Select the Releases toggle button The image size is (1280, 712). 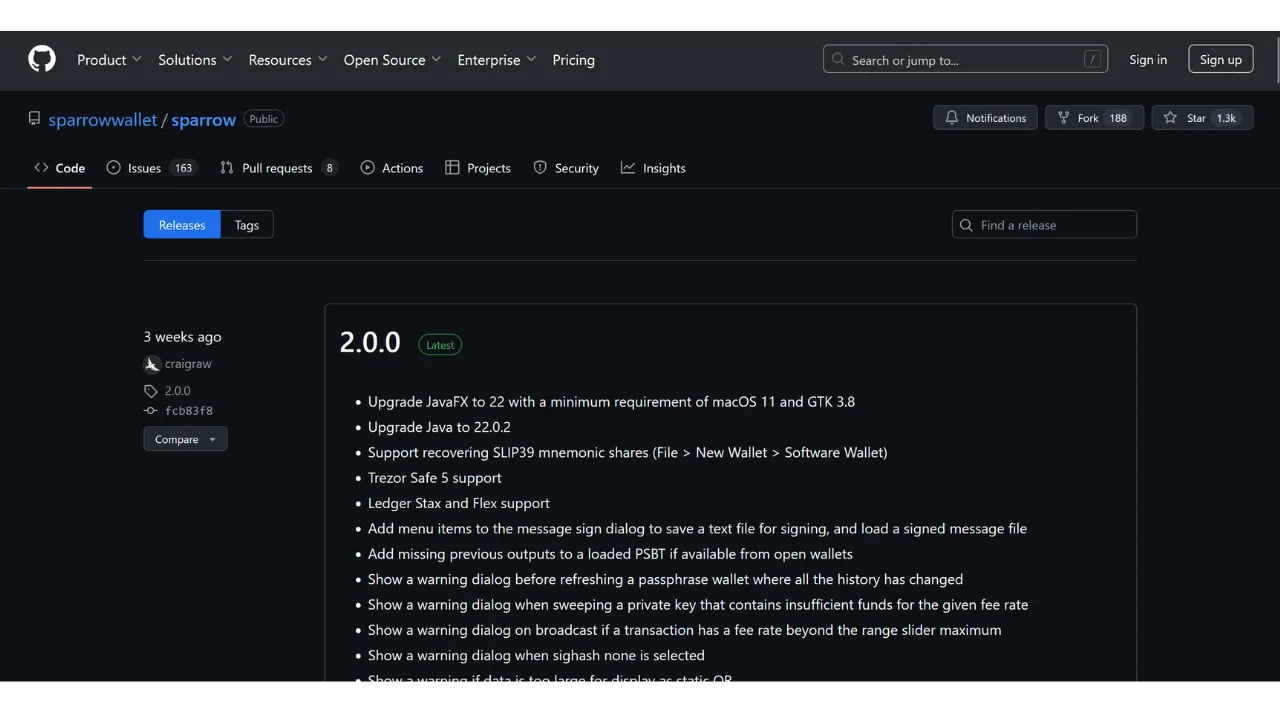(182, 225)
